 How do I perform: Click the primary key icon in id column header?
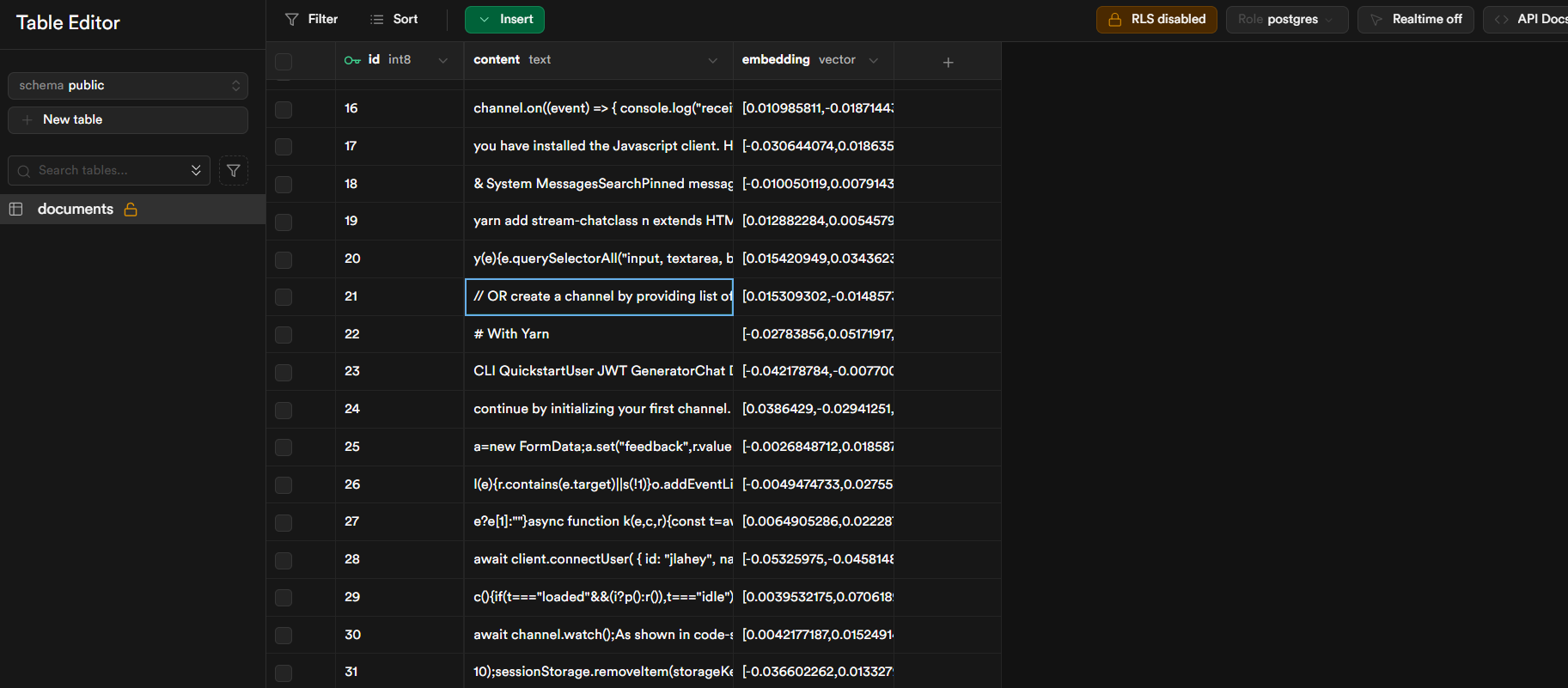(x=352, y=60)
